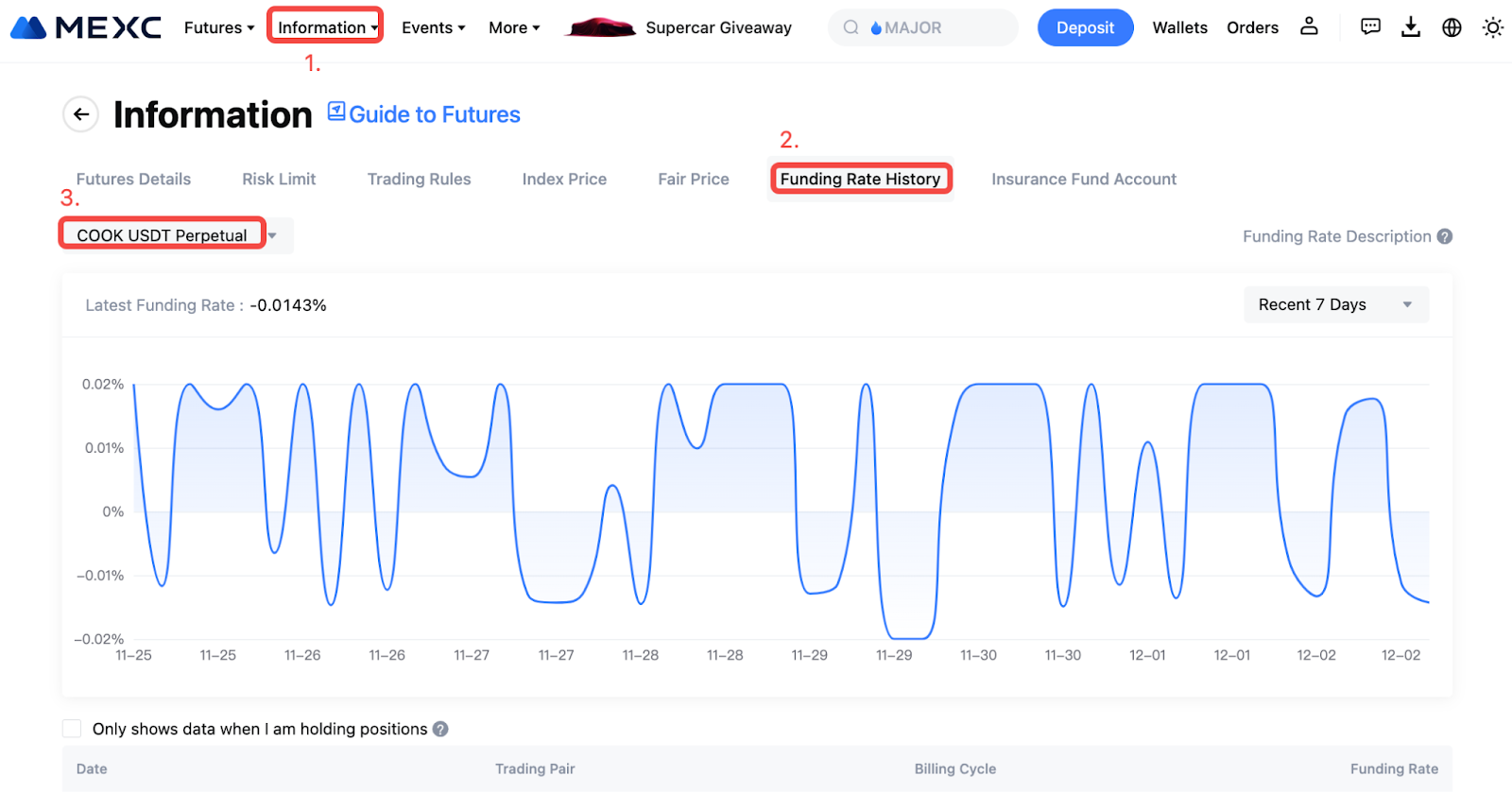Open the Supercar Giveaway promotion link
Viewport: 1512px width, 794px height.
[x=718, y=27]
